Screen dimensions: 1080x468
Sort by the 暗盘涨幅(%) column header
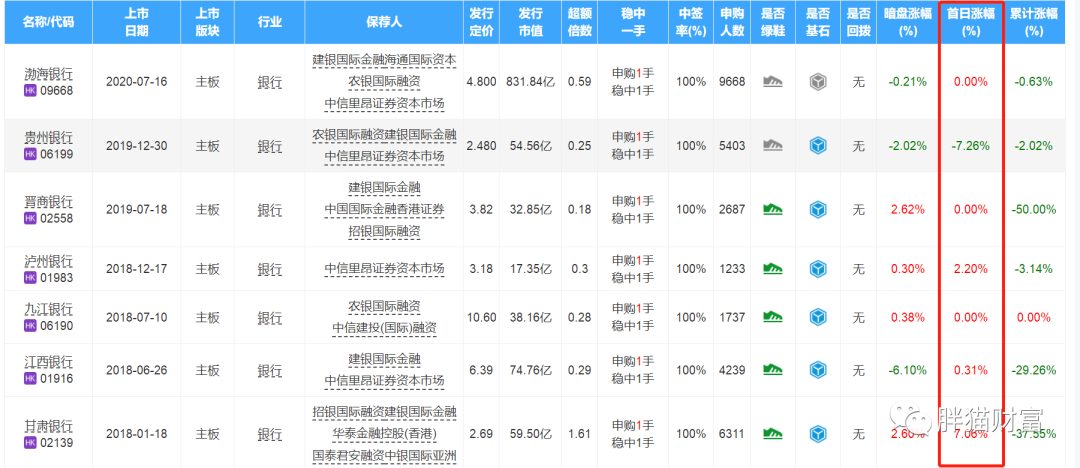pyautogui.click(x=907, y=22)
